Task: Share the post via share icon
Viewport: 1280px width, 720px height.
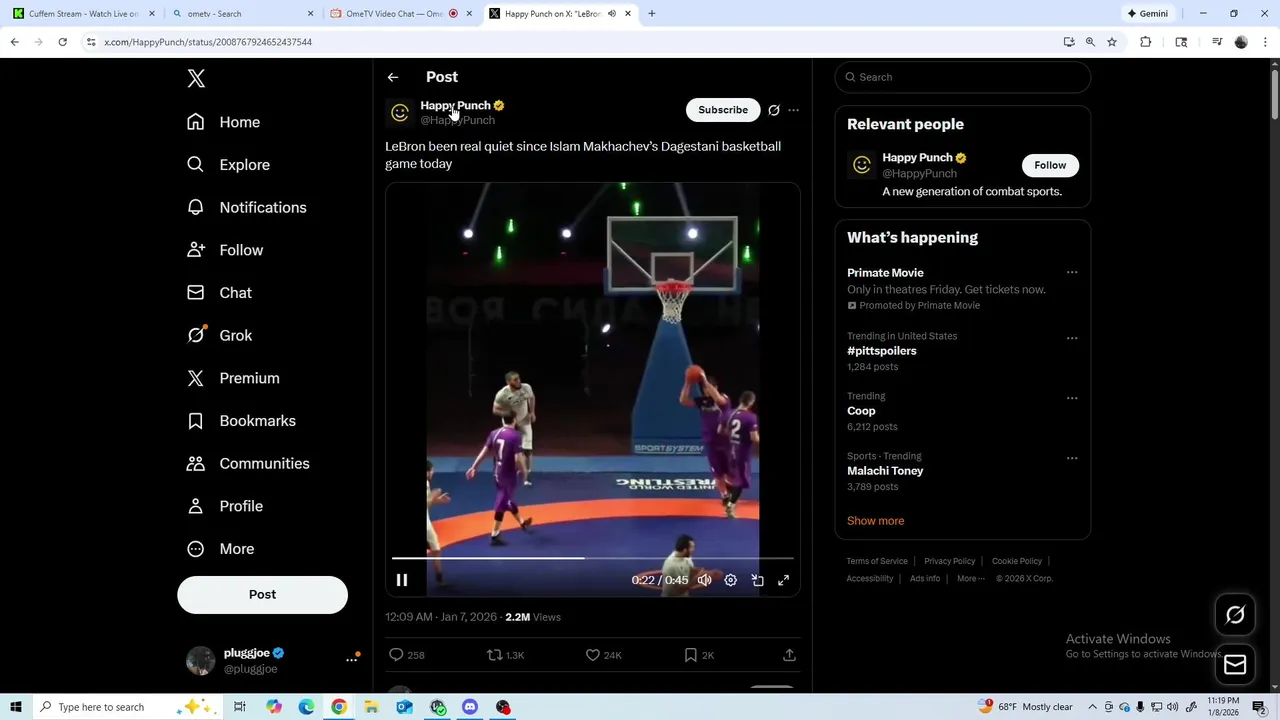Action: click(x=789, y=655)
